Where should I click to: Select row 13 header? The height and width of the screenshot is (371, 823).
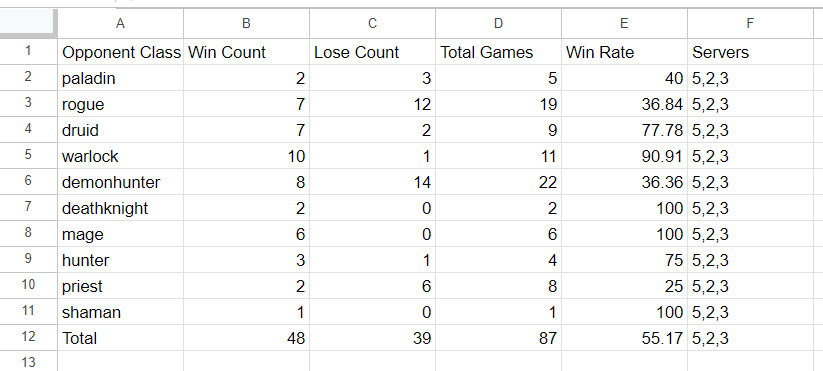coord(28,361)
